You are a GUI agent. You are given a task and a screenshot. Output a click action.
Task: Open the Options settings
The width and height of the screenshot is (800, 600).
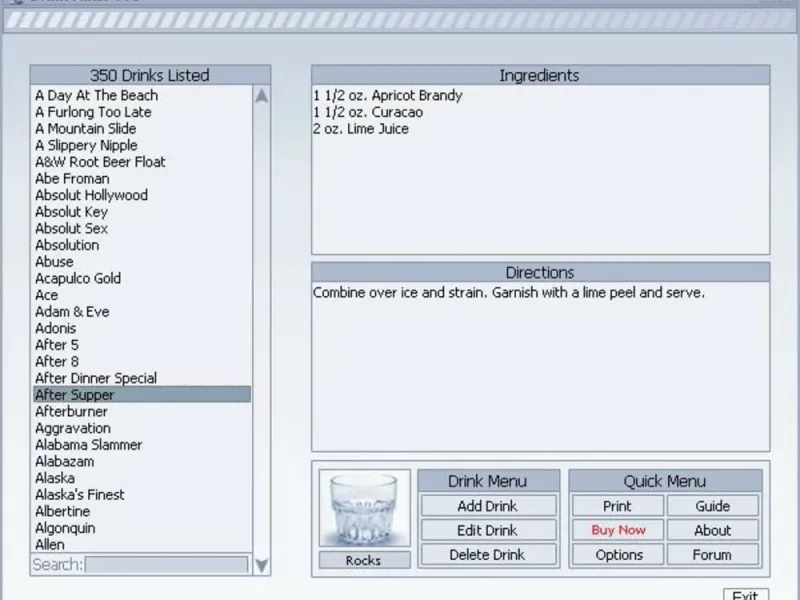pos(617,555)
